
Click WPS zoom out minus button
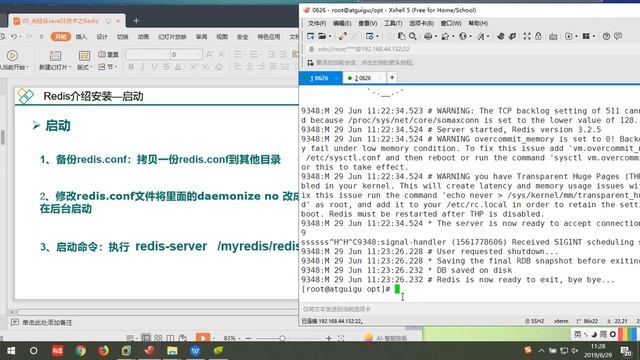pyautogui.click(x=248, y=338)
